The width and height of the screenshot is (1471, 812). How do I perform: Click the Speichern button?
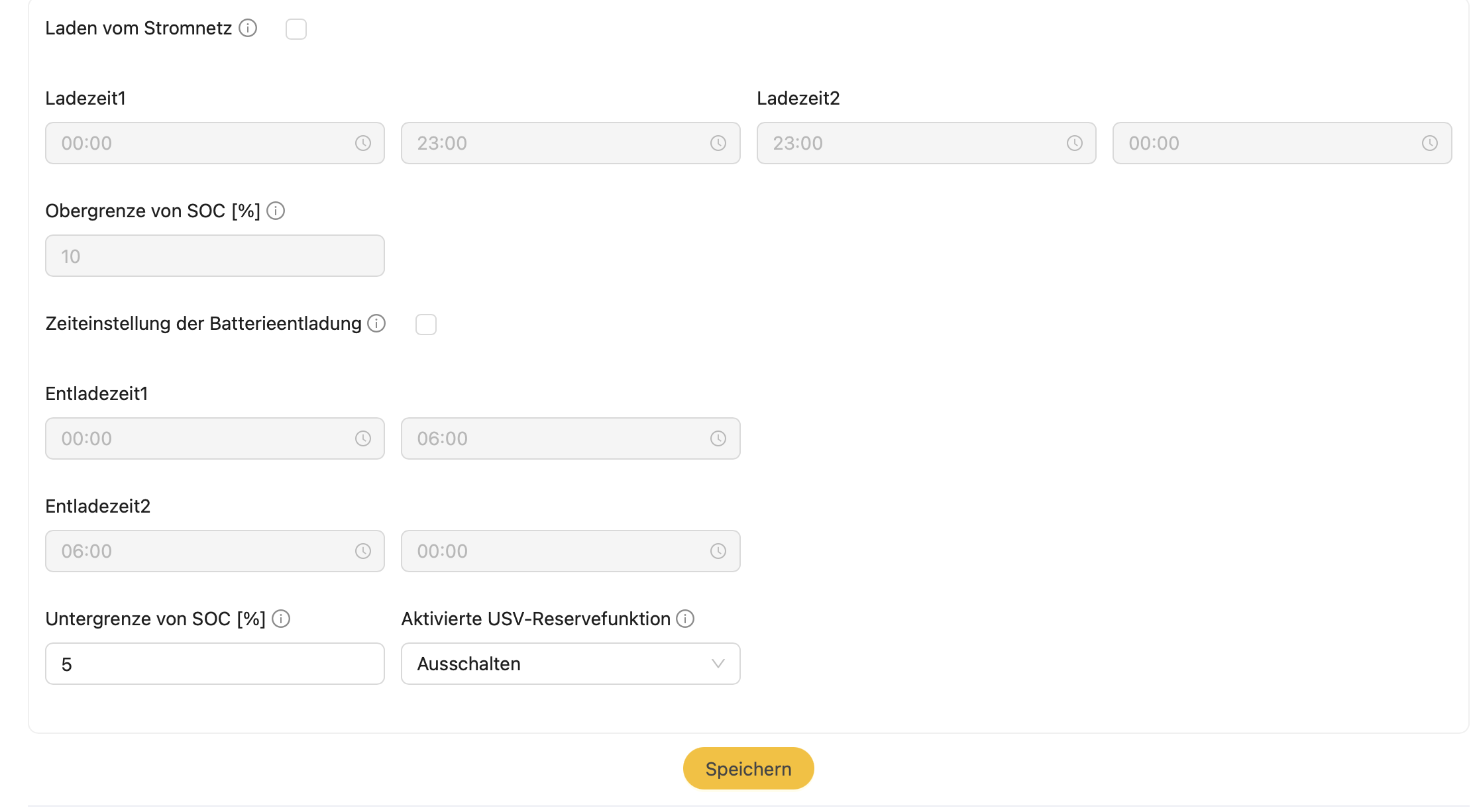tap(748, 768)
